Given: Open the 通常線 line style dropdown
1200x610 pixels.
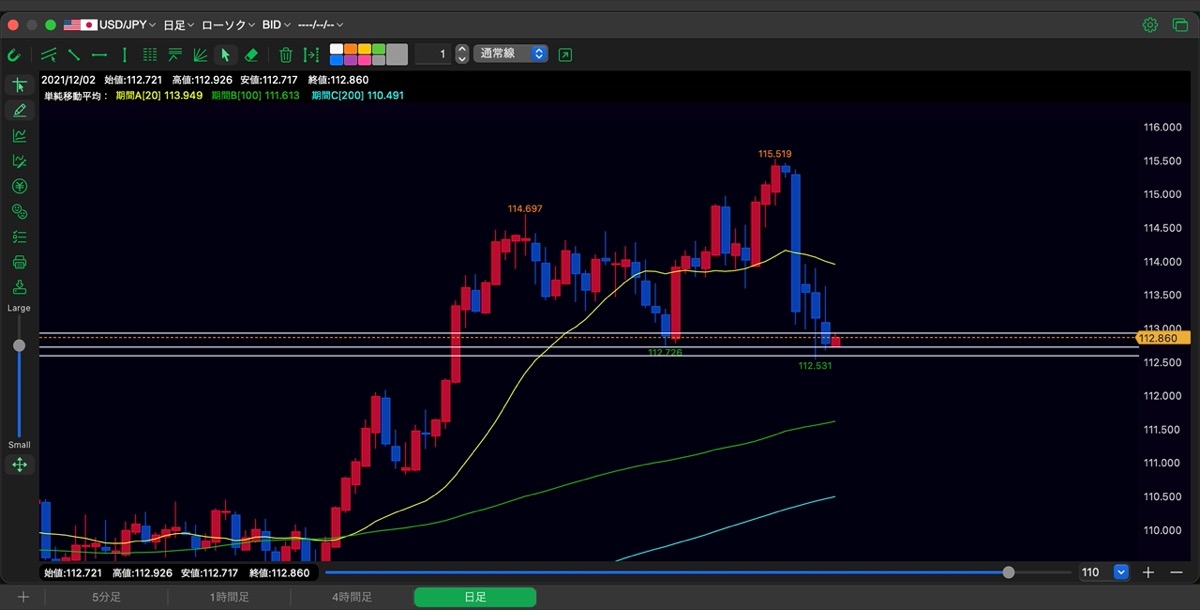Looking at the screenshot, I should tap(512, 54).
